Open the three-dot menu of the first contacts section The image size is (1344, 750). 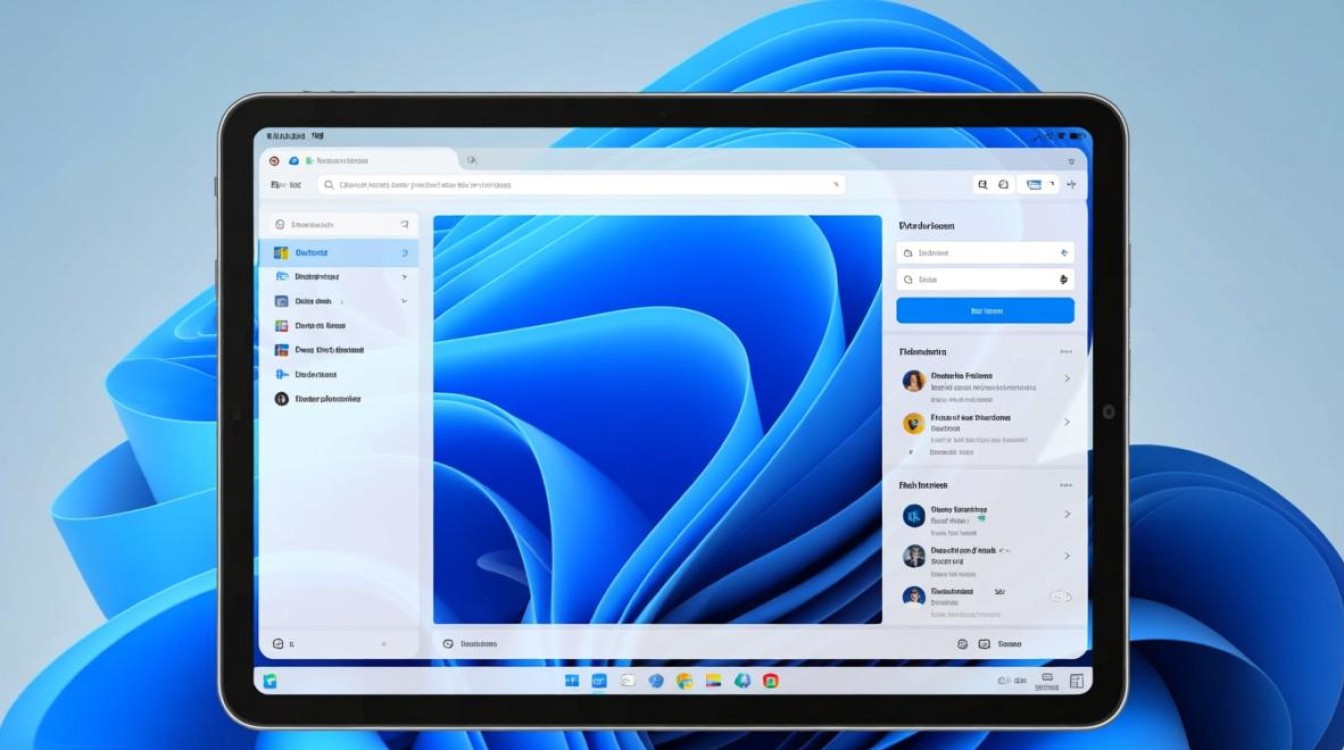[x=1066, y=352]
